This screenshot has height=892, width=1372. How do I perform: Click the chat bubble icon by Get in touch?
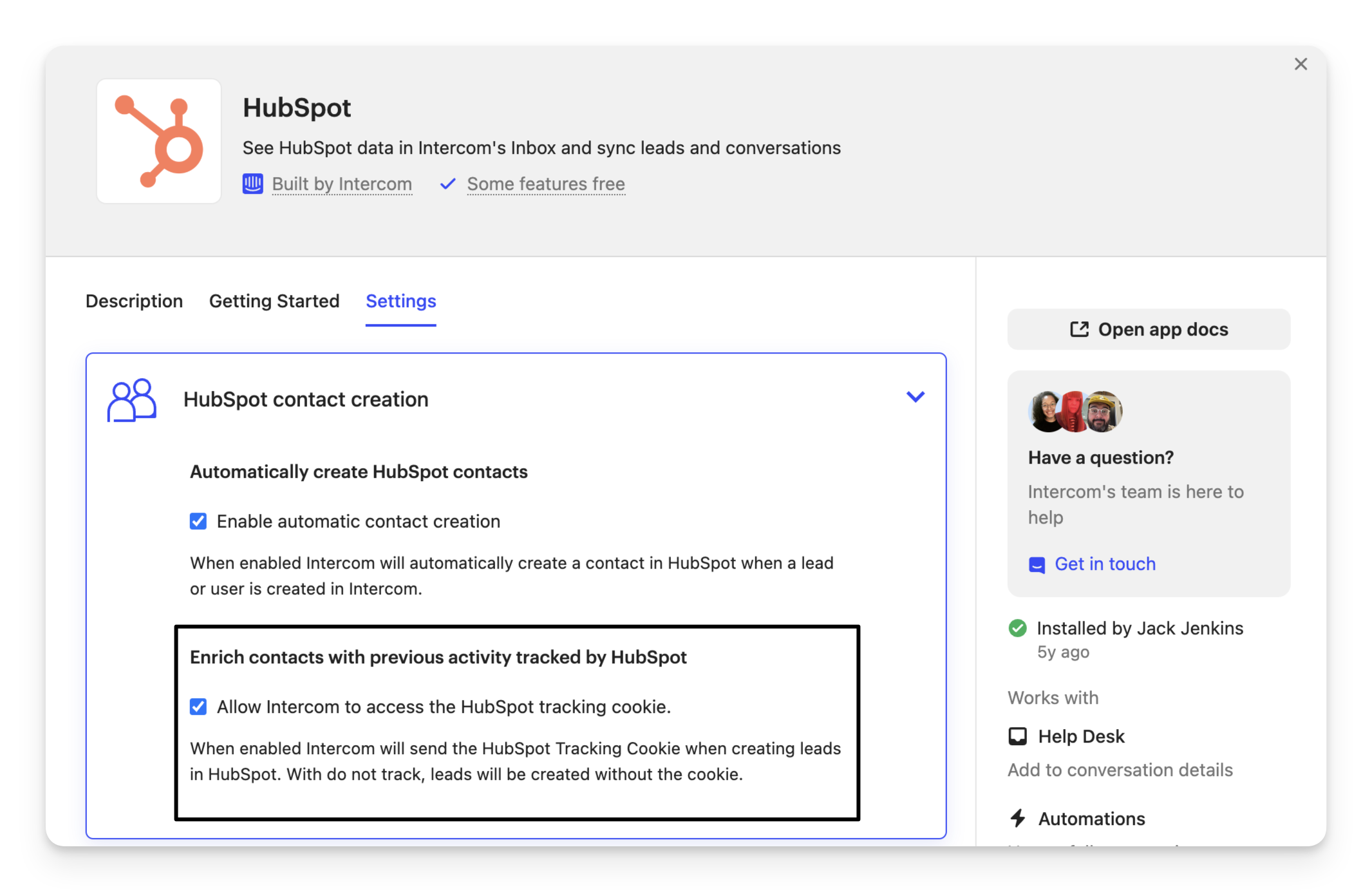tap(1037, 565)
